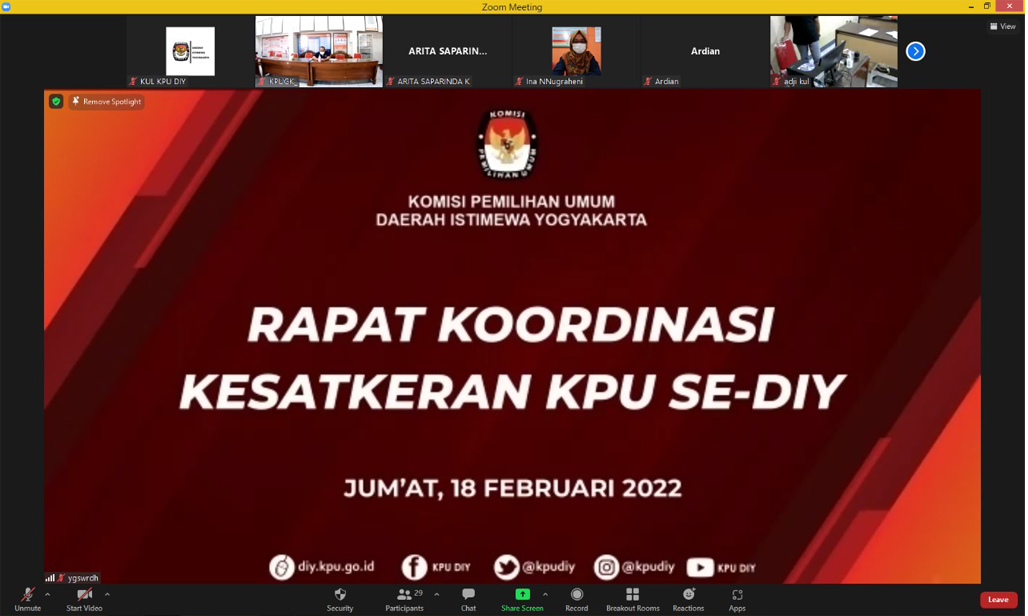Image resolution: width=1028 pixels, height=616 pixels.
Task: Select Ina NNugraheni's video thumbnail
Action: pyautogui.click(x=576, y=51)
